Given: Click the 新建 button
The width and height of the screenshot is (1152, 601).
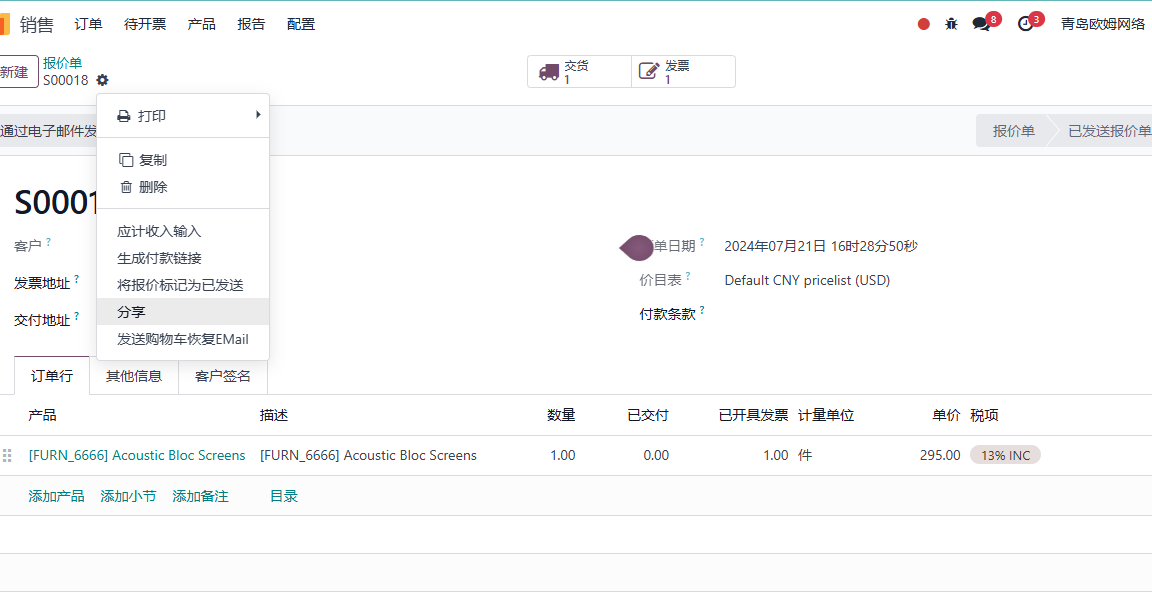Looking at the screenshot, I should coord(16,72).
